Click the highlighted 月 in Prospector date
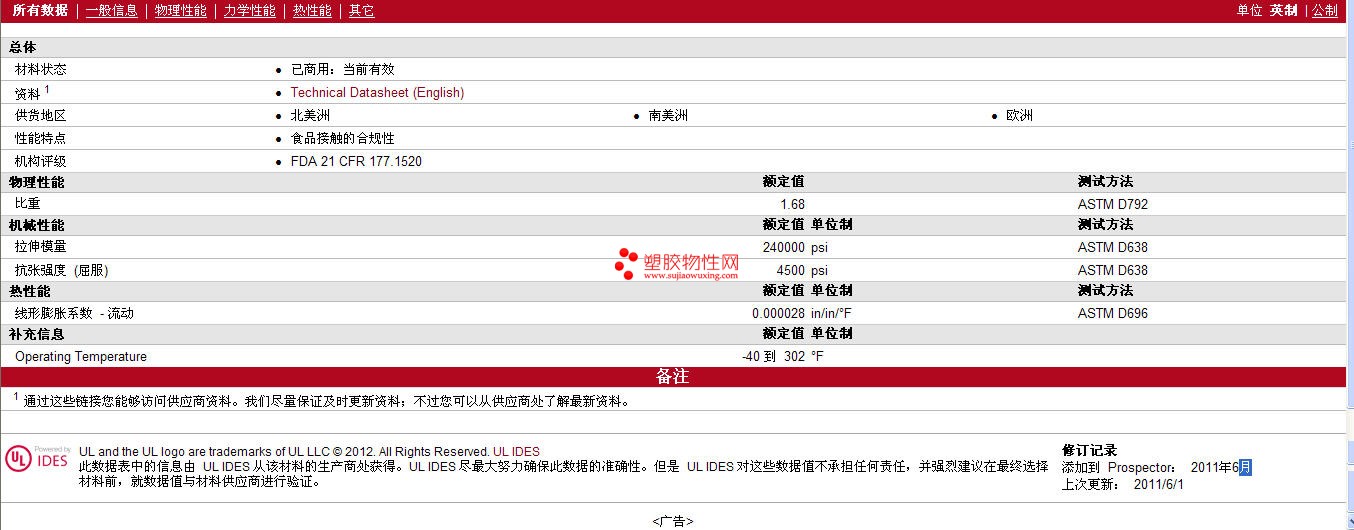 1245,467
